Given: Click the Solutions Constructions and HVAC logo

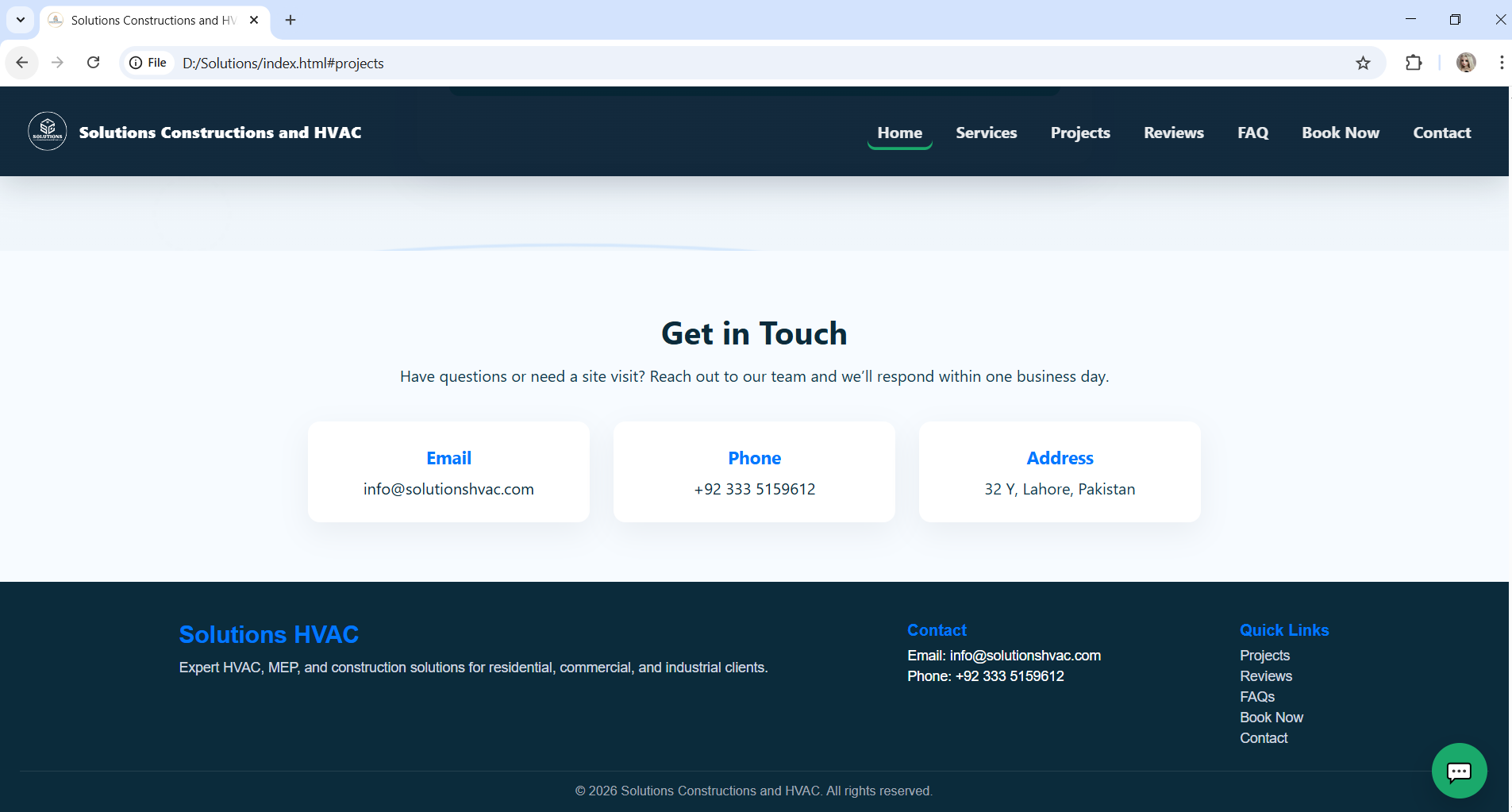Looking at the screenshot, I should click(x=47, y=131).
